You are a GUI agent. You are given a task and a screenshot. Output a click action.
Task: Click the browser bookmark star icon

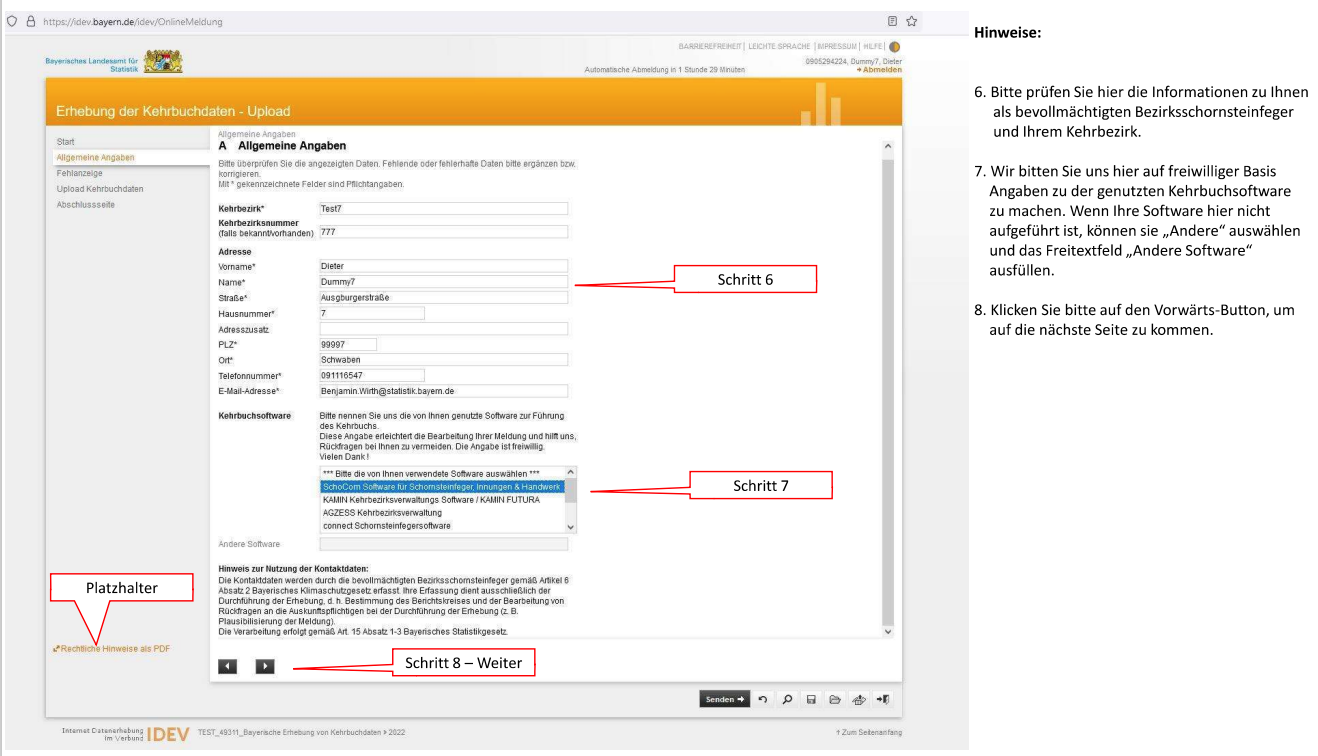[x=912, y=21]
